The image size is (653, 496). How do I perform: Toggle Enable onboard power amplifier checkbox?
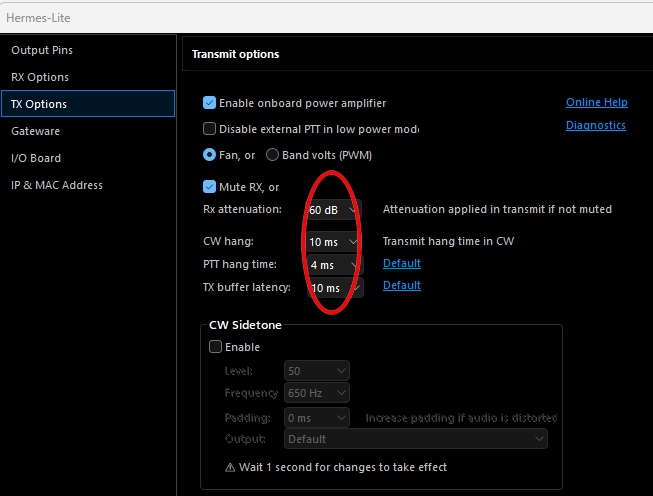point(210,103)
